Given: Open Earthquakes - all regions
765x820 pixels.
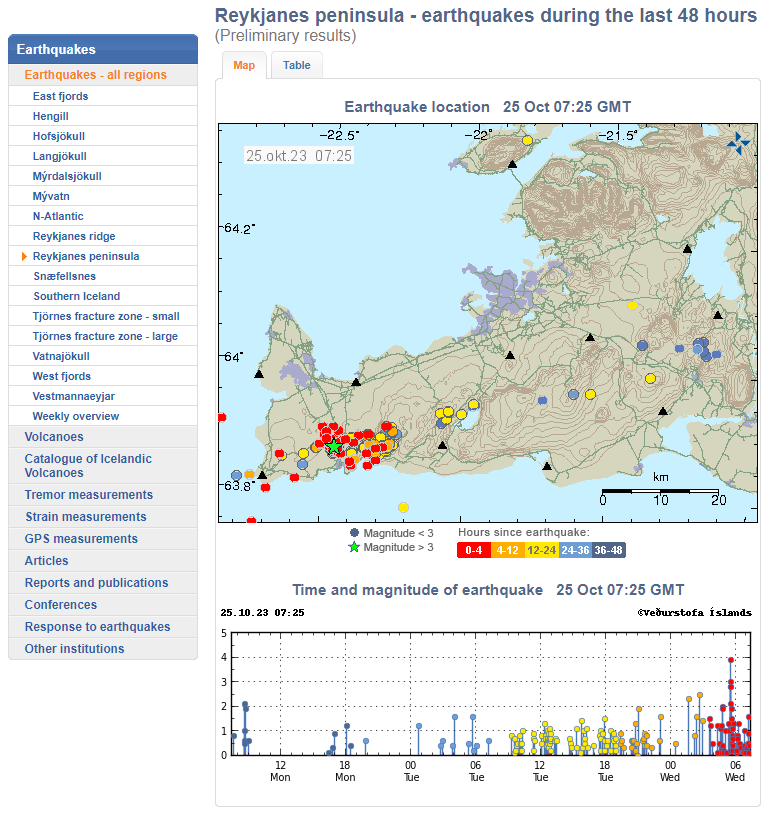Looking at the screenshot, I should (x=95, y=75).
